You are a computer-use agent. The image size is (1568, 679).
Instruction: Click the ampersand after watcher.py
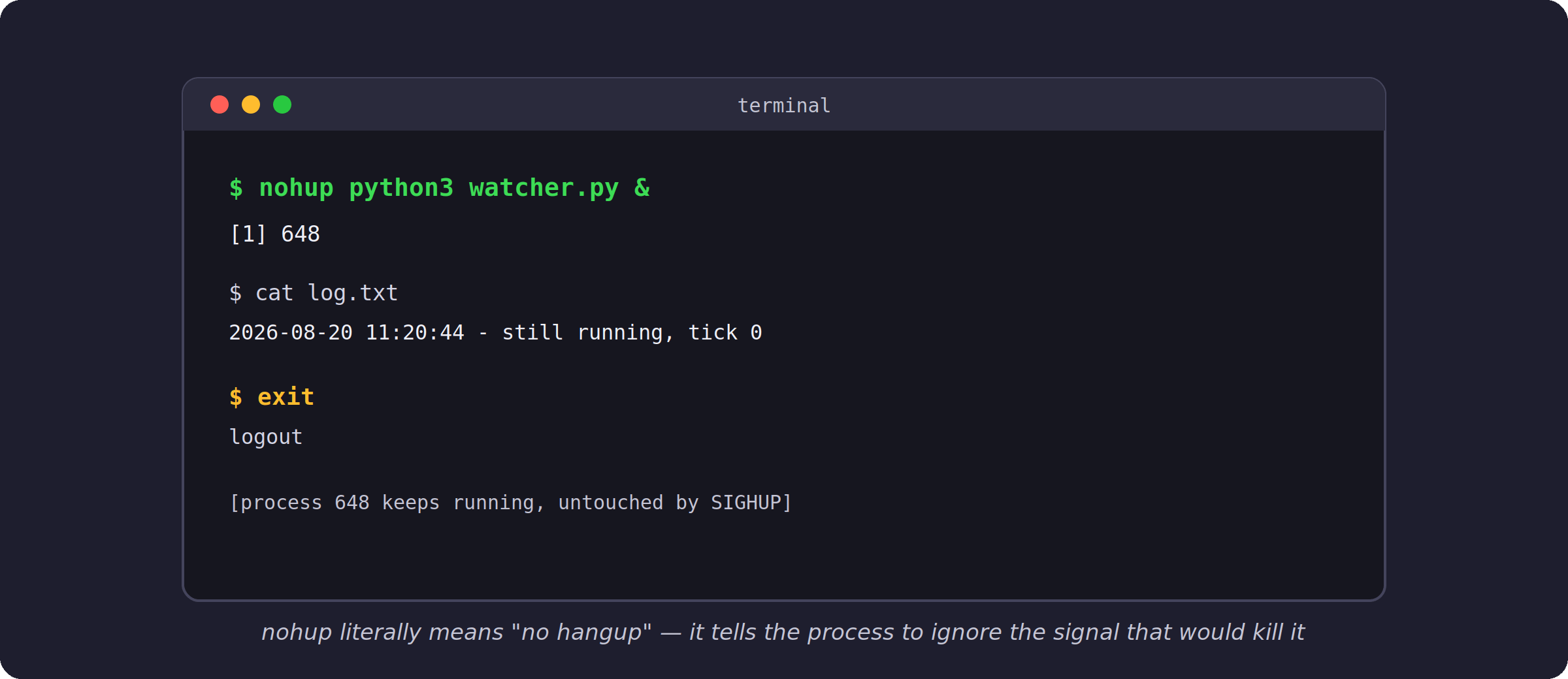tap(642, 188)
